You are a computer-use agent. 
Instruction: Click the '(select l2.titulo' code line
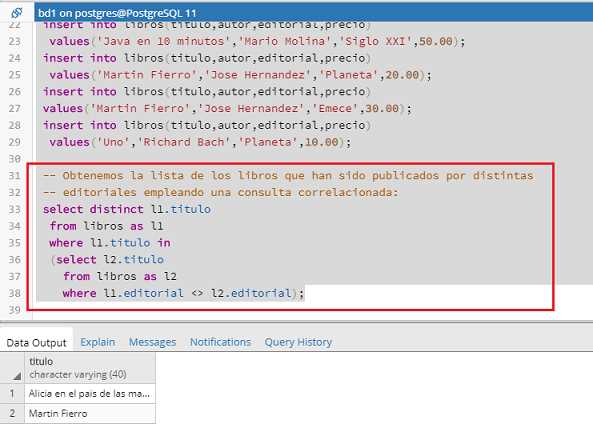pyautogui.click(x=107, y=260)
